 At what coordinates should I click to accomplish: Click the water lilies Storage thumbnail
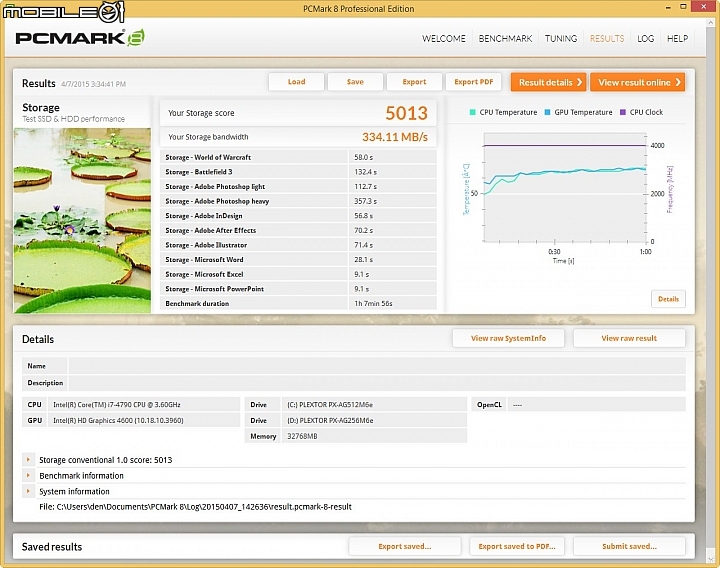82,220
